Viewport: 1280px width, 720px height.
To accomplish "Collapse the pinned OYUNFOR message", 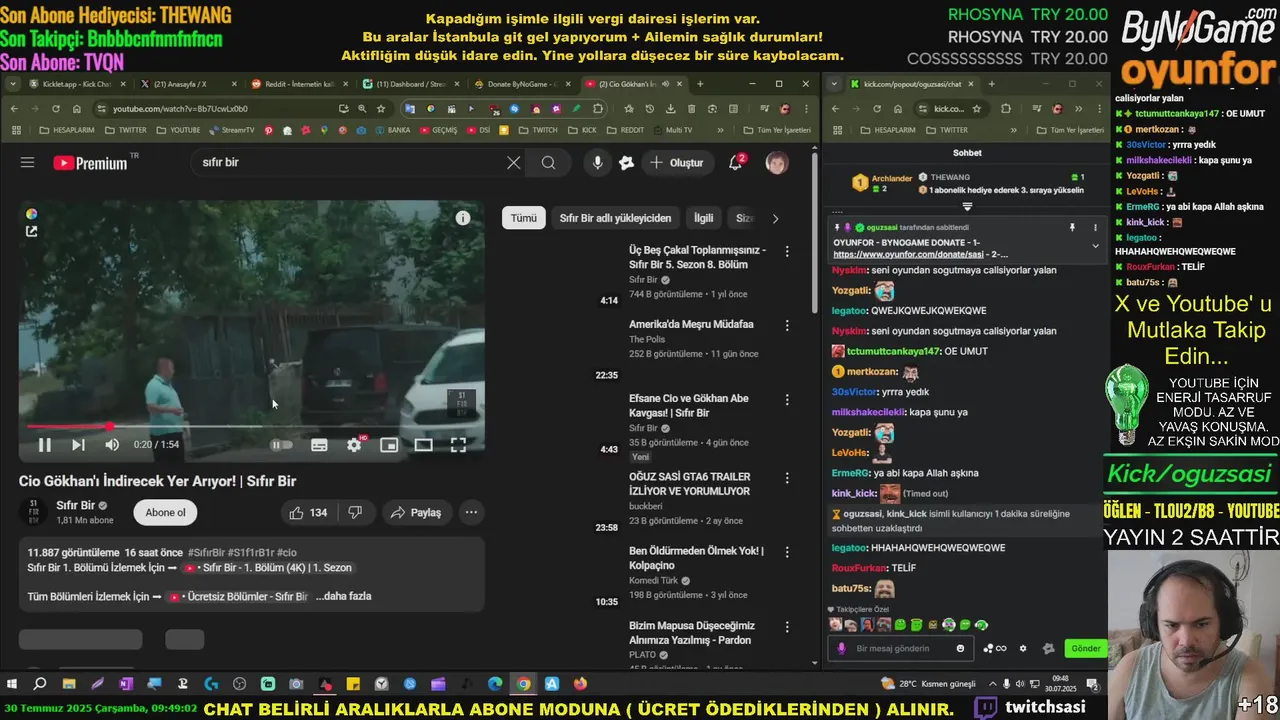I will (x=1095, y=245).
